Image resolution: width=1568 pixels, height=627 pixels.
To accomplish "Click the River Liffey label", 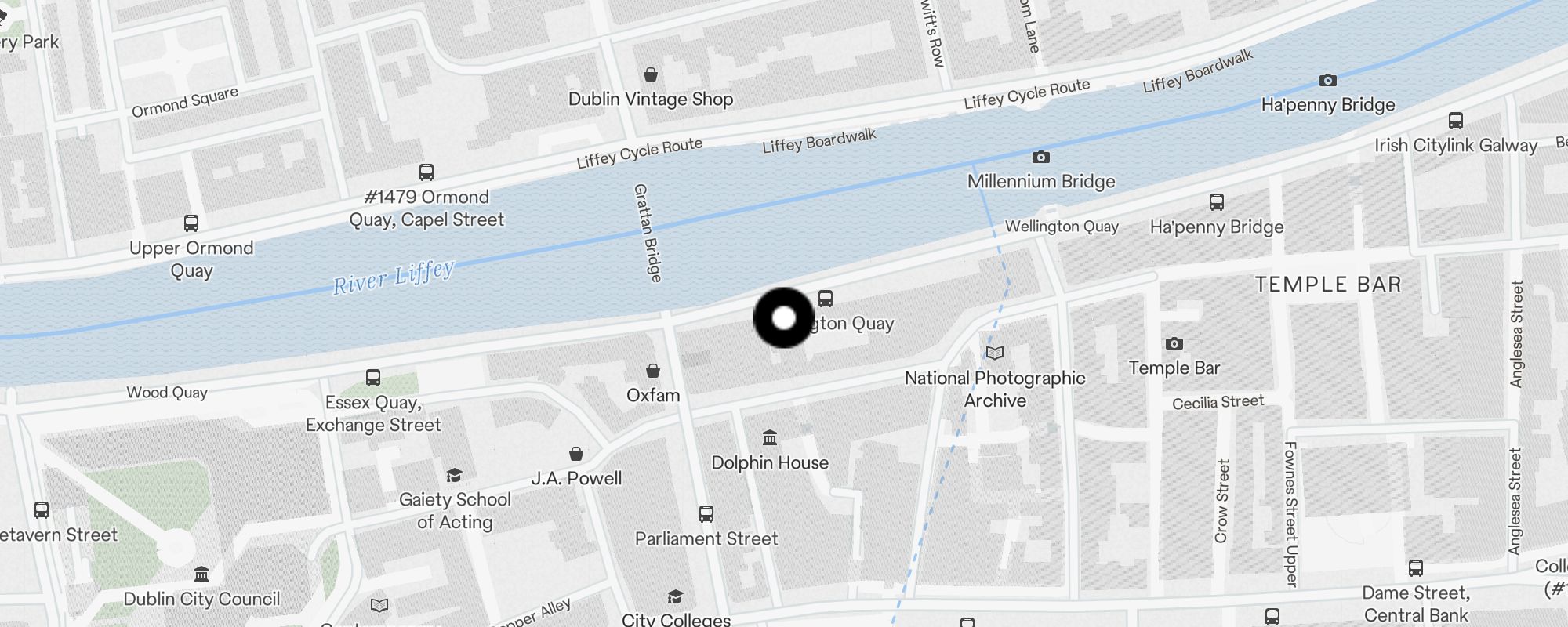I will pos(394,277).
